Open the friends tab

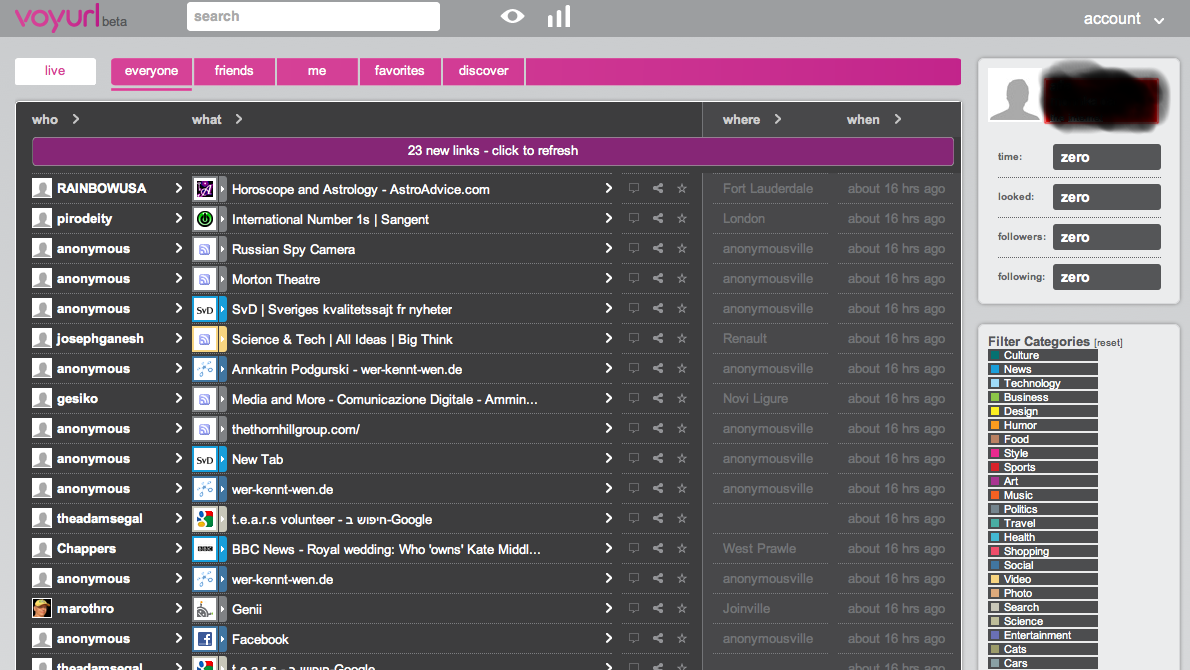234,71
